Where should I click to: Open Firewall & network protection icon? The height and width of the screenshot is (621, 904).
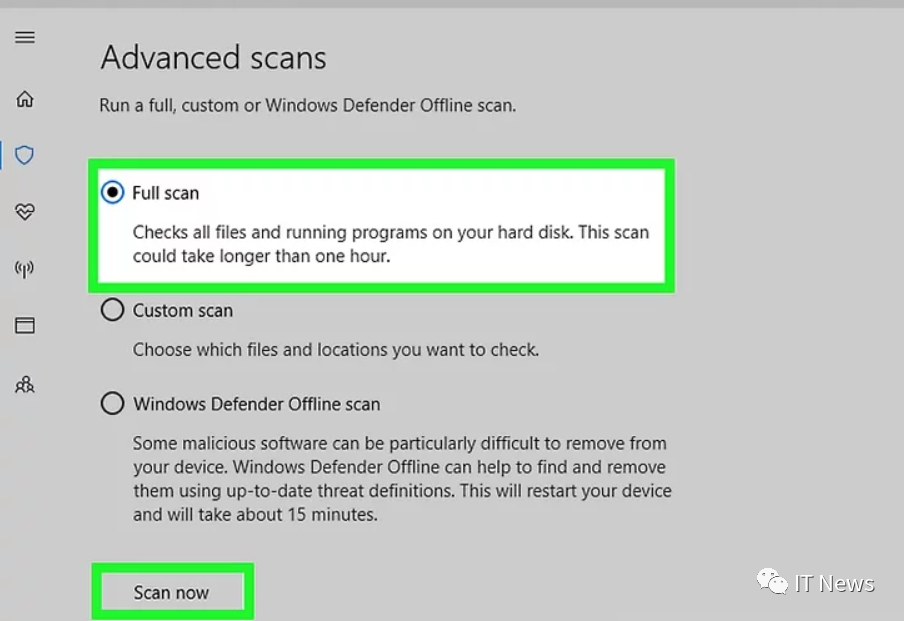[x=25, y=269]
